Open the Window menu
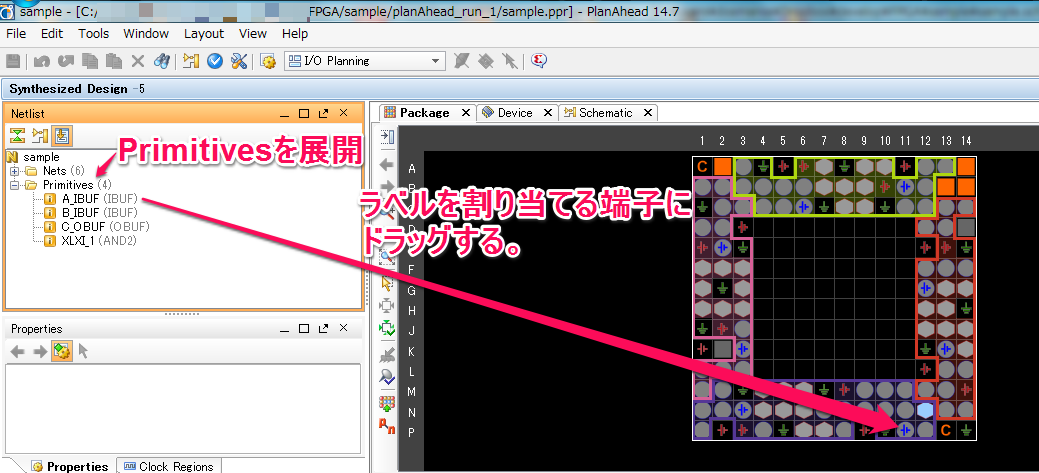Screen dimensions: 1039x473 146,34
